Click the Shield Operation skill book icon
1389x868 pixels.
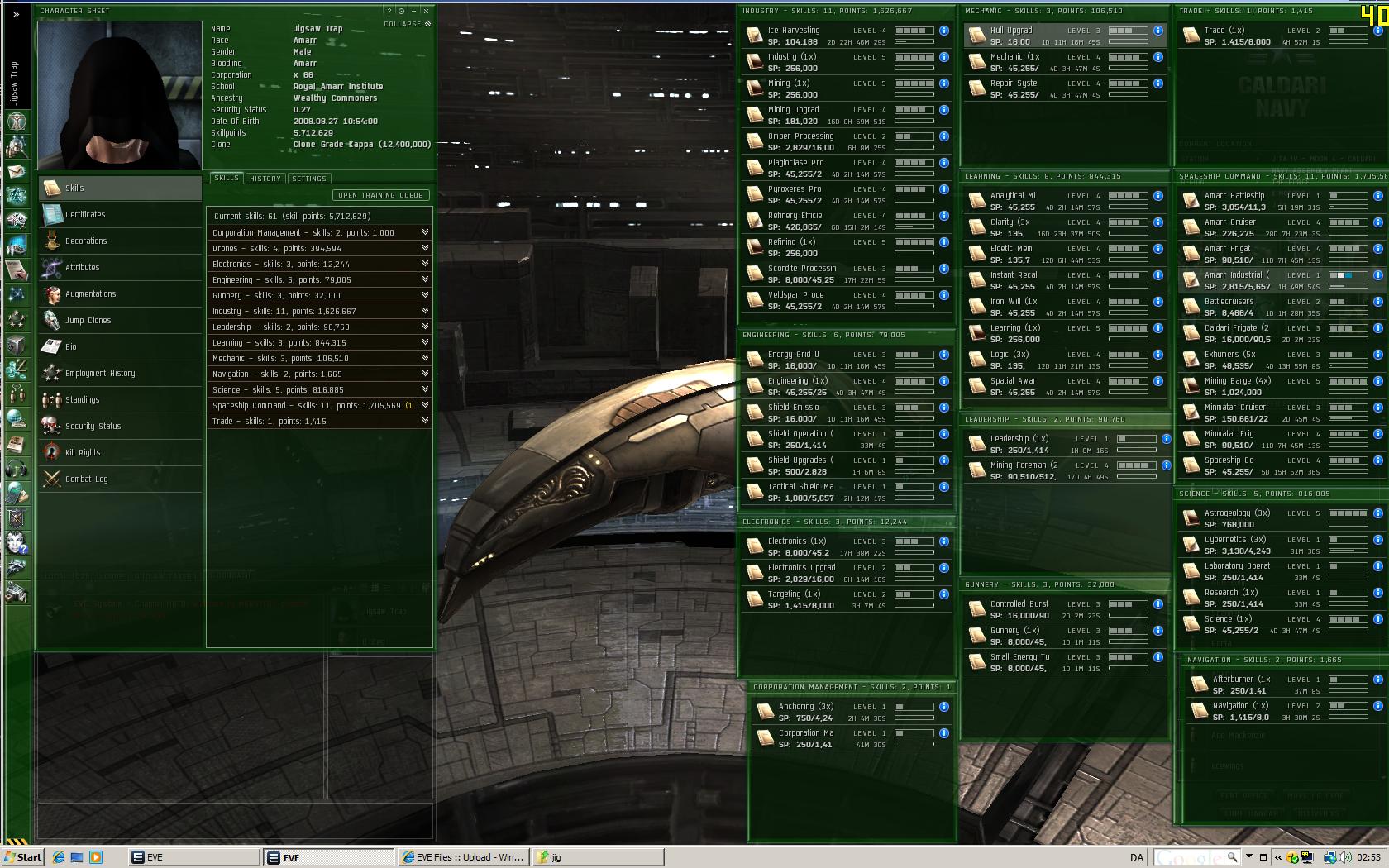[754, 439]
